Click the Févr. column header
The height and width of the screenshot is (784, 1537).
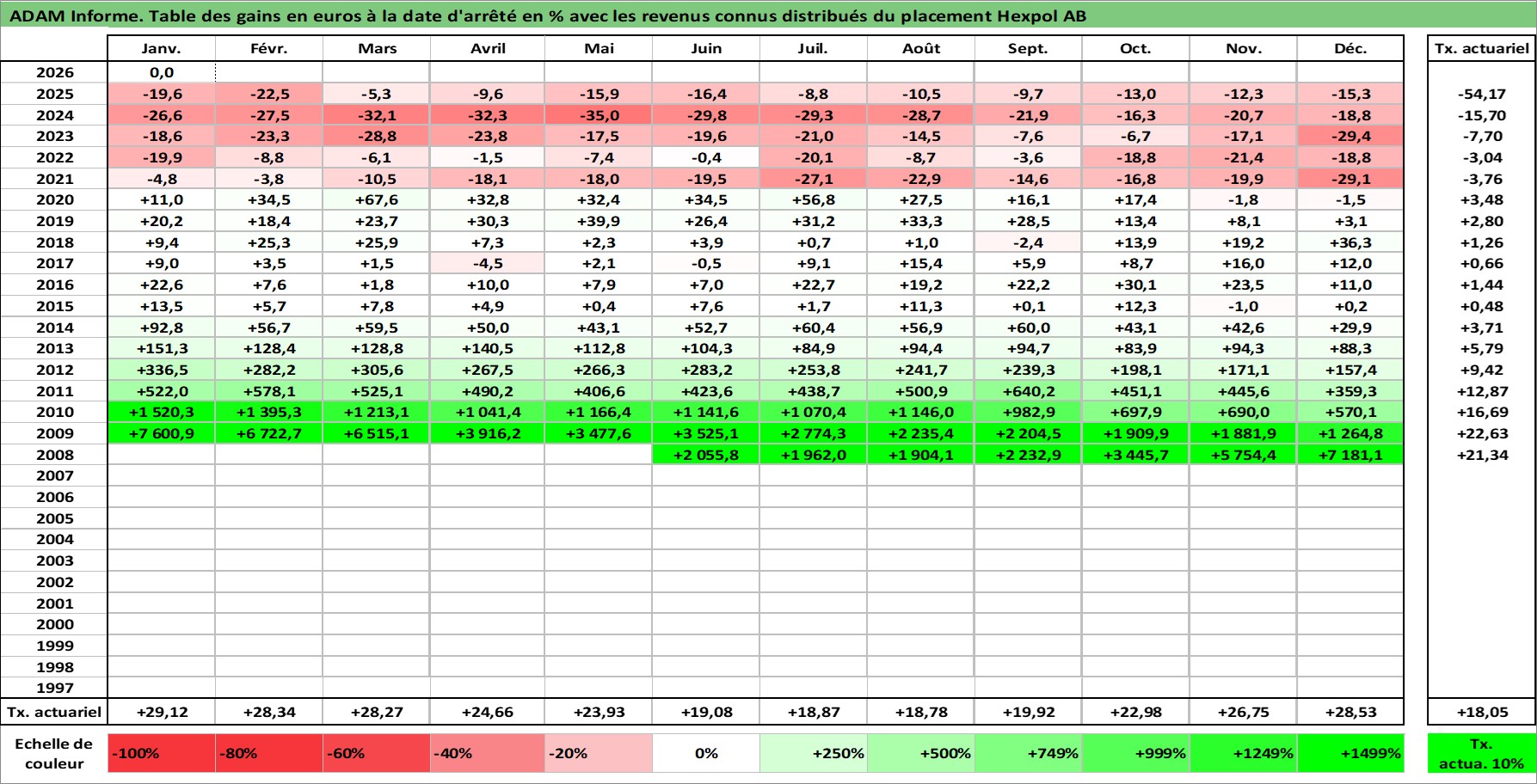tap(269, 48)
